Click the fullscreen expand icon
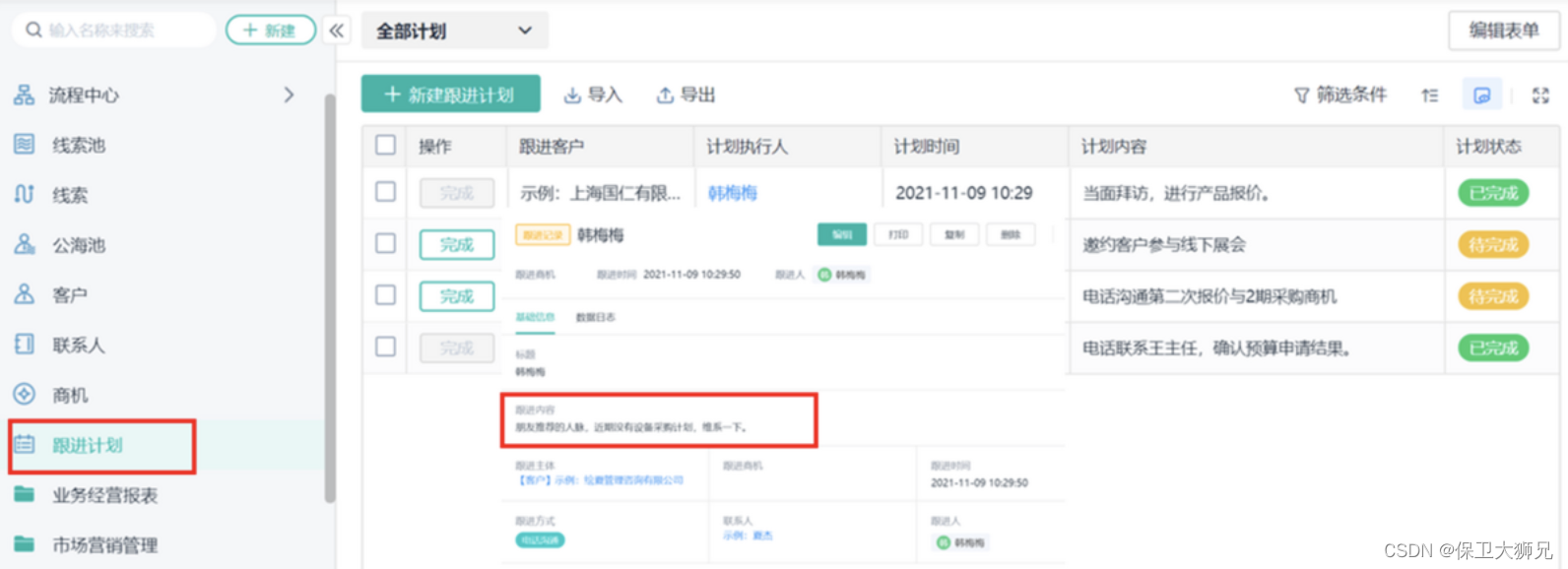 (1540, 95)
